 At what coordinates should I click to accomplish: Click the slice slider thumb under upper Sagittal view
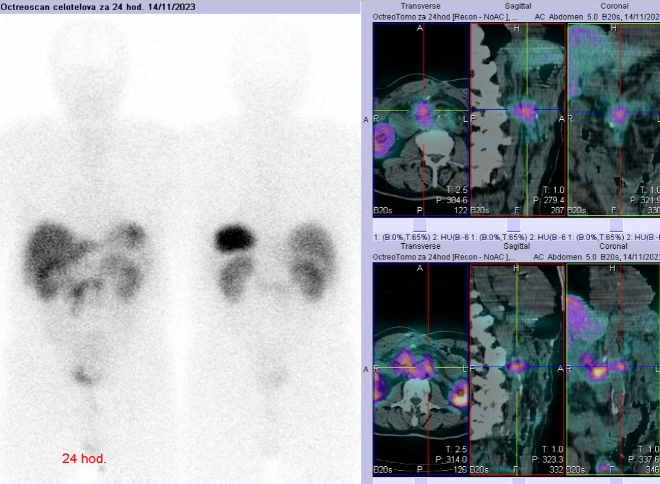pyautogui.click(x=514, y=225)
